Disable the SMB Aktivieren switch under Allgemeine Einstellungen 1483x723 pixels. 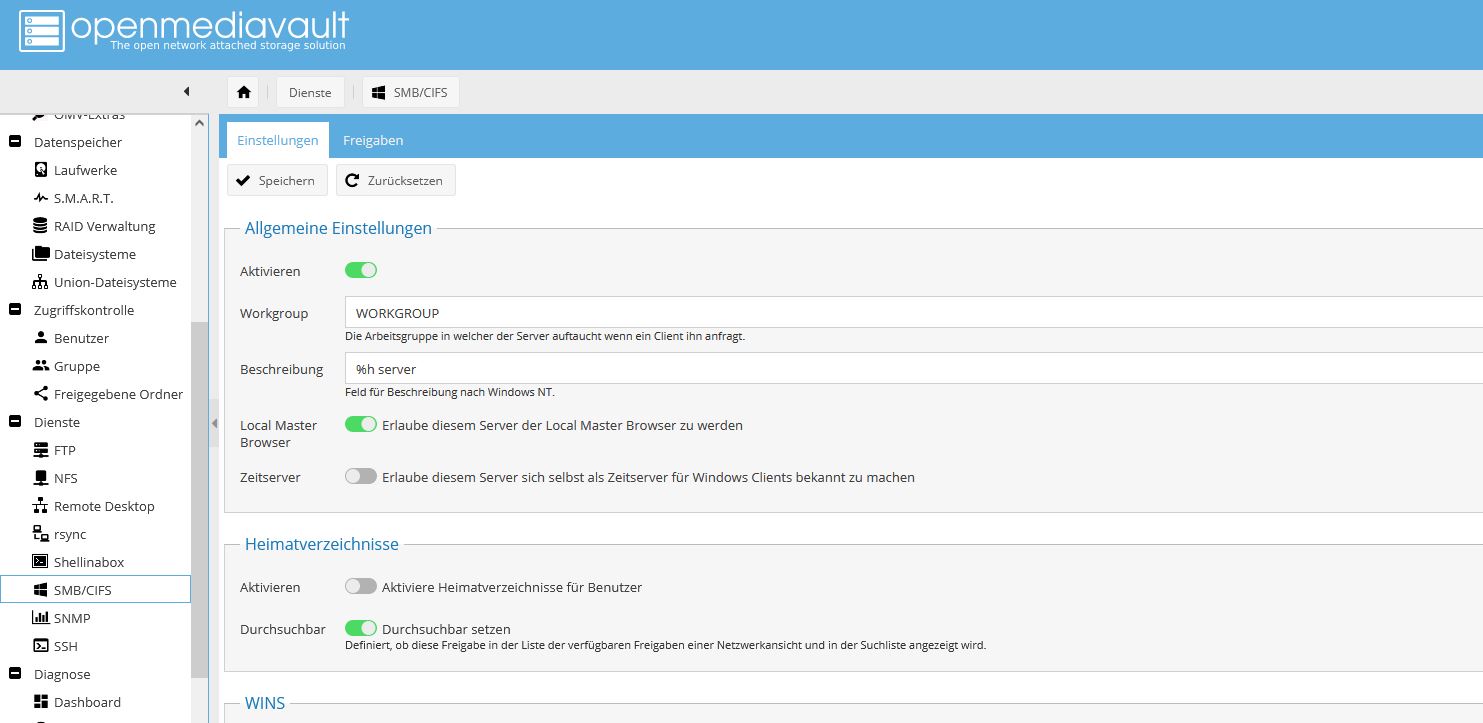pyautogui.click(x=361, y=270)
